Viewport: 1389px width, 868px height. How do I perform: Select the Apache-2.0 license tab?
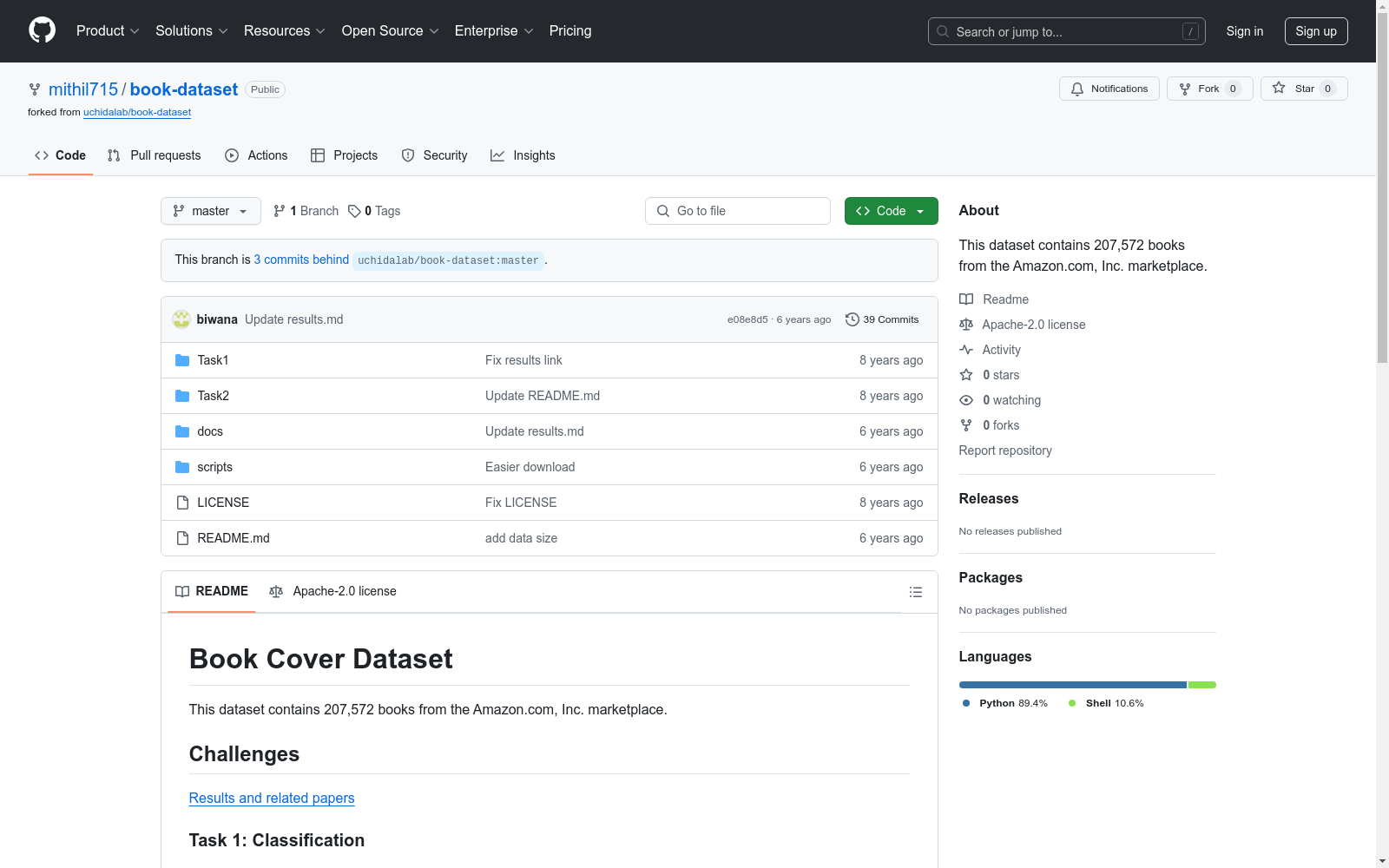coord(333,591)
